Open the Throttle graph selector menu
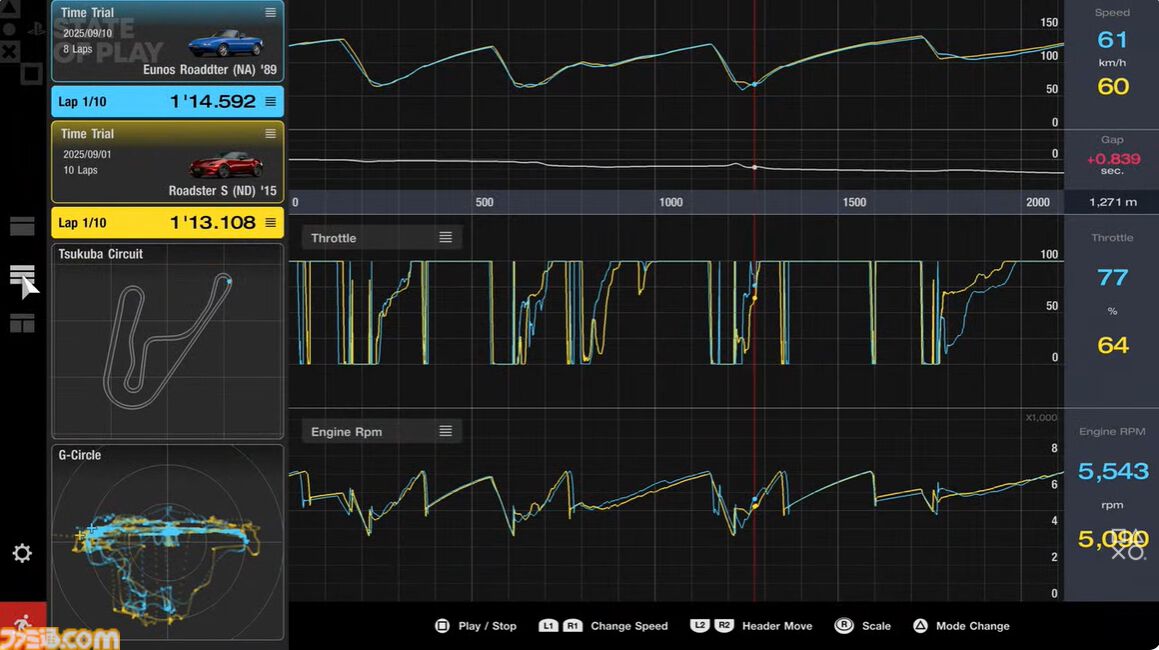 446,237
